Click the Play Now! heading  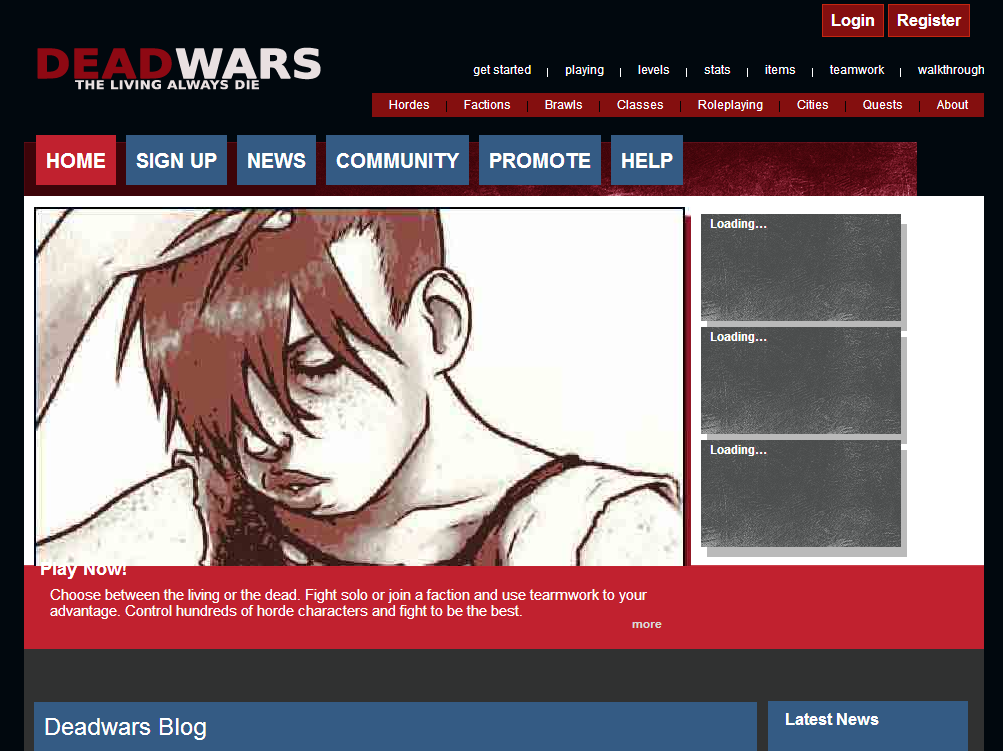tap(83, 571)
